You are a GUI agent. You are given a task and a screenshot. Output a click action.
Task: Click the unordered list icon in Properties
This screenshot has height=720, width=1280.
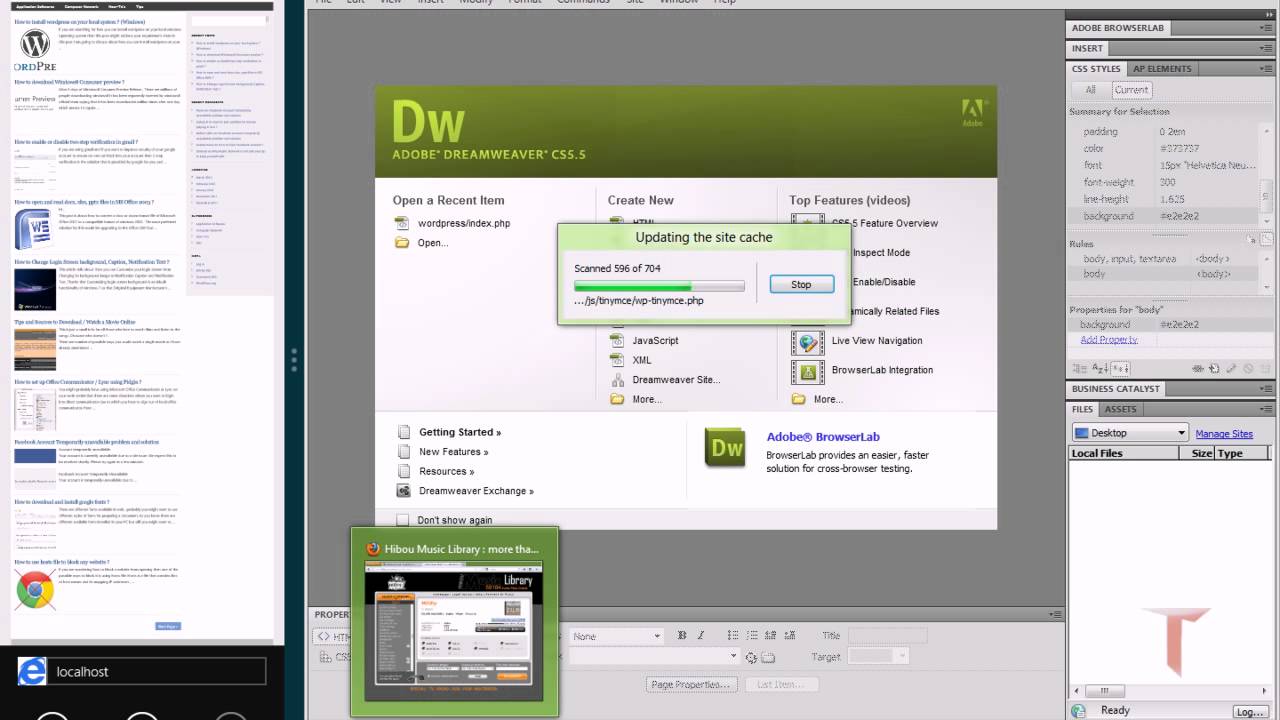733,636
